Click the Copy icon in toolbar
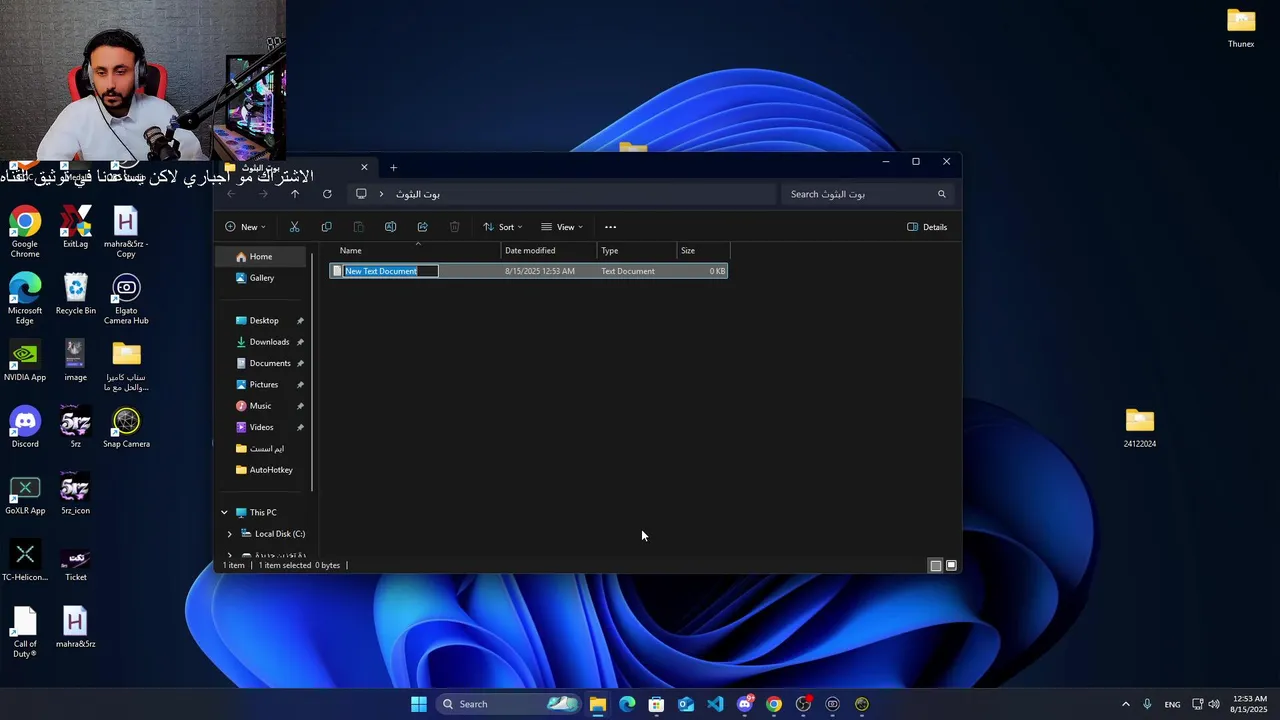The image size is (1280, 720). tap(326, 227)
